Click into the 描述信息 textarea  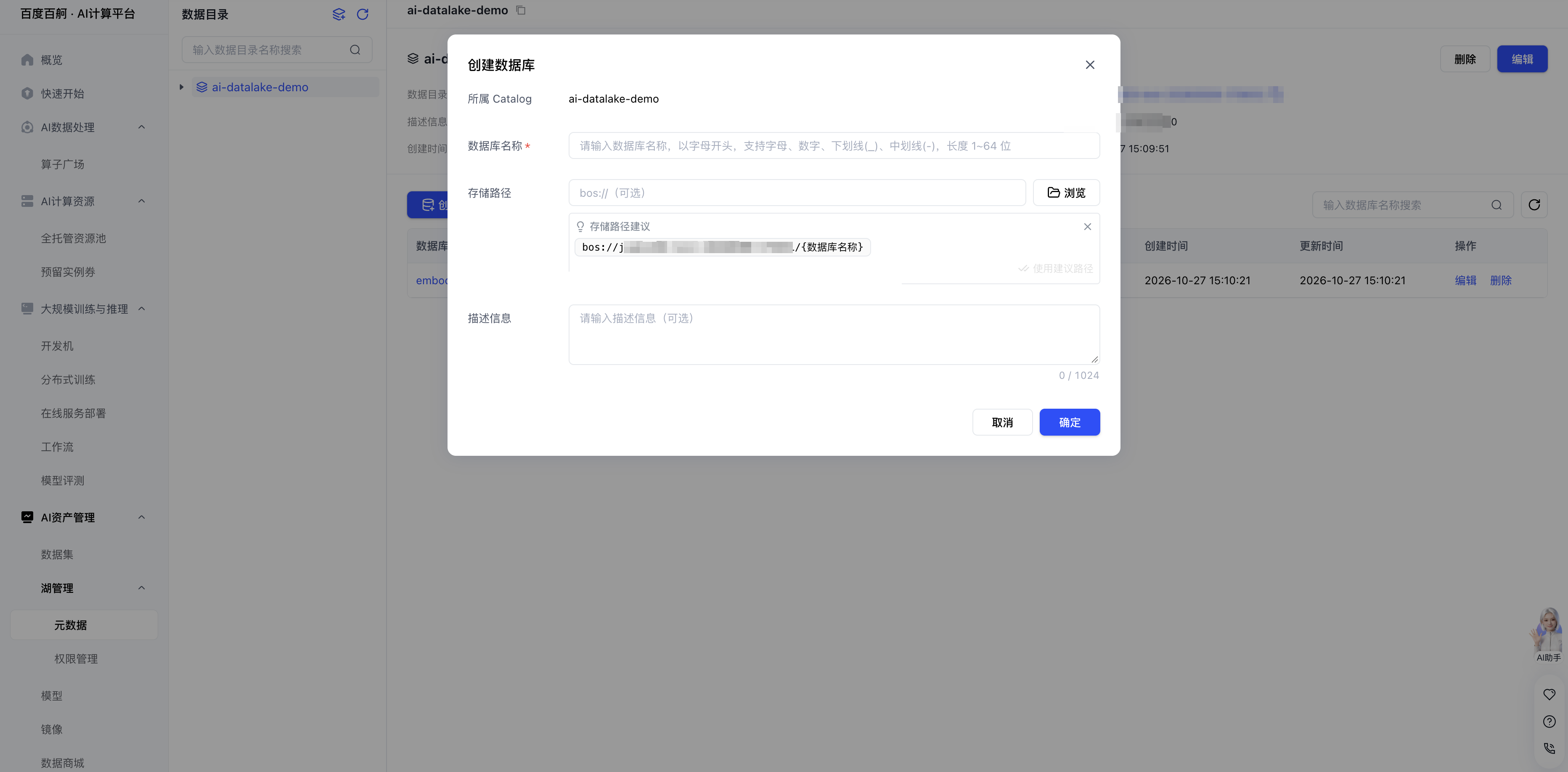pos(833,335)
